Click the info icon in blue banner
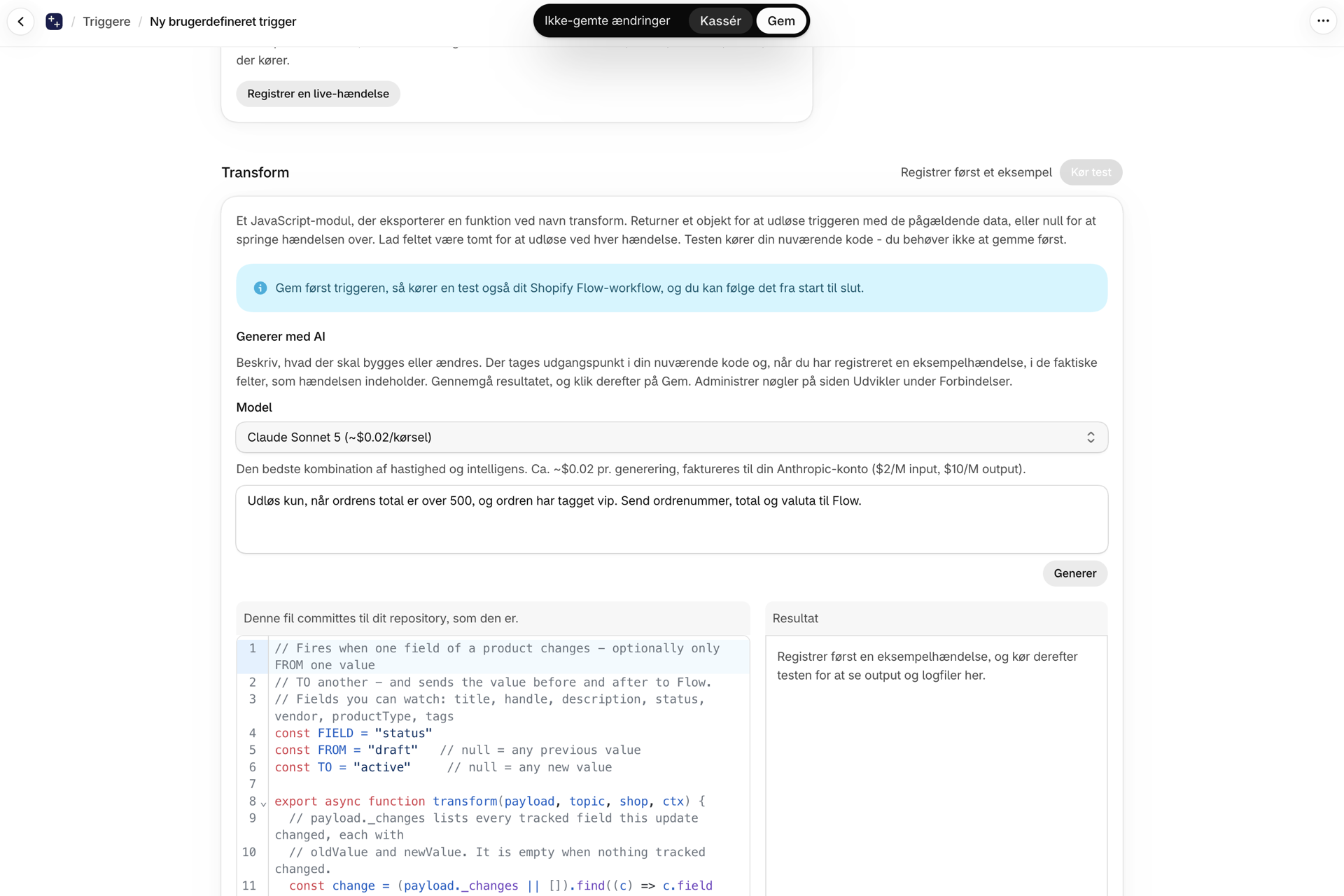Screen dimensions: 1344x896 click(260, 288)
